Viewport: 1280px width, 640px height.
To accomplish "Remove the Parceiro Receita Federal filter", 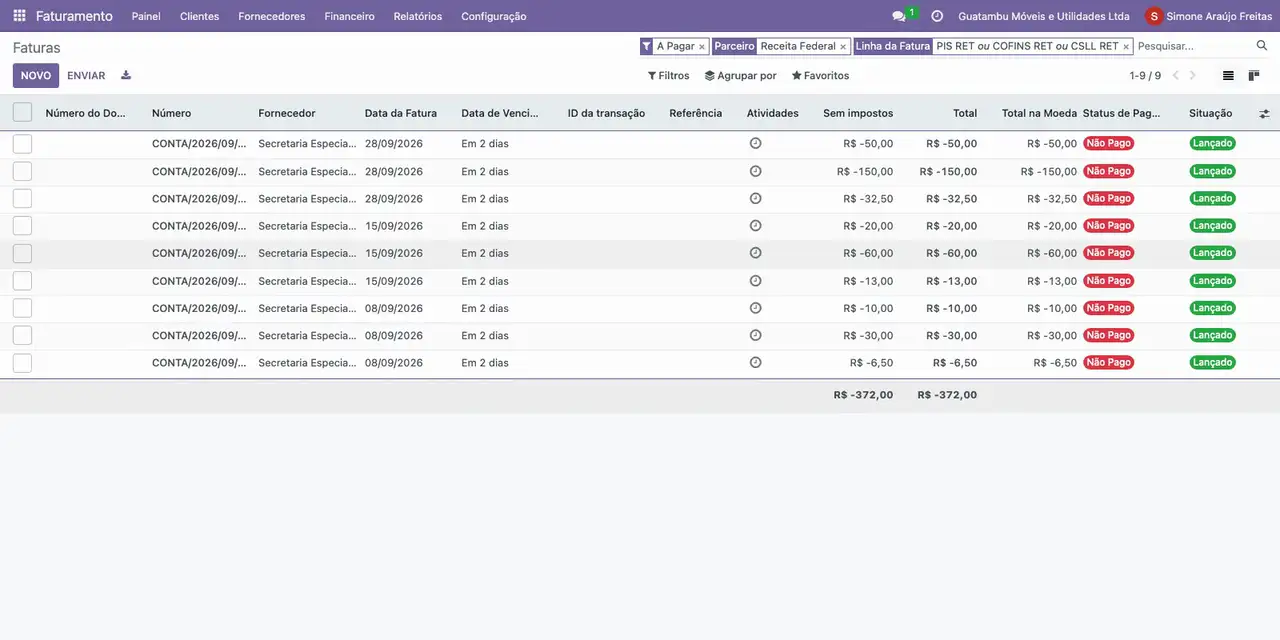I will pyautogui.click(x=843, y=47).
